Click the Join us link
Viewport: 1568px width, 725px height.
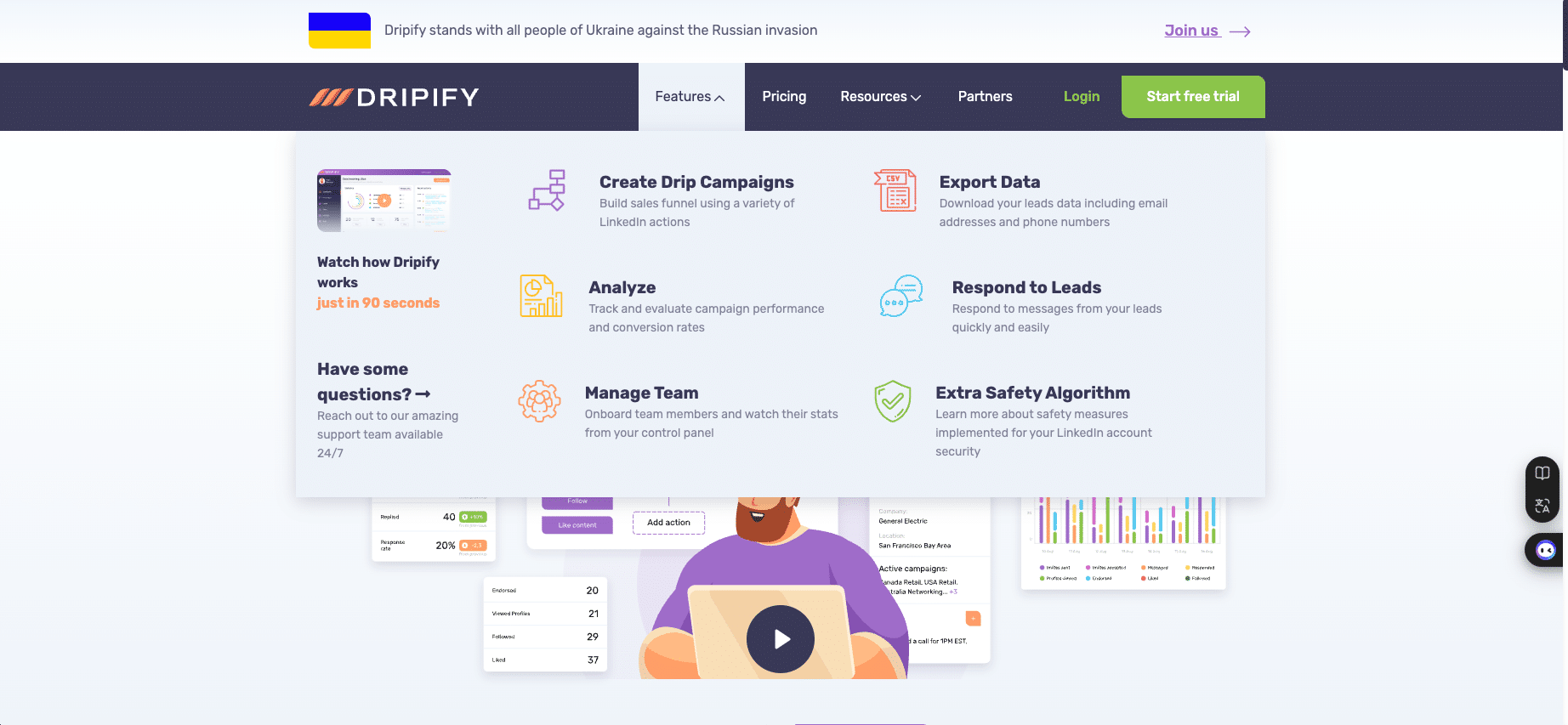[1191, 31]
